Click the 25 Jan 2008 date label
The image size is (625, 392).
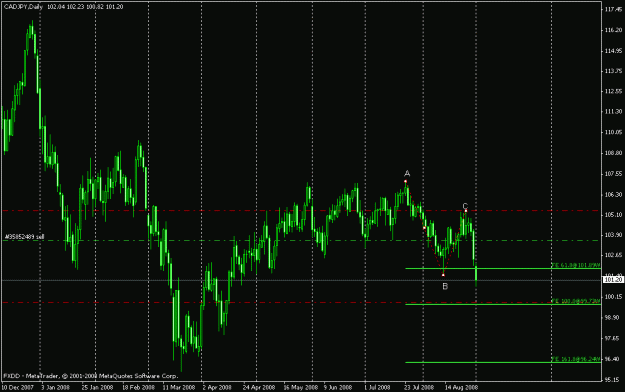(x=97, y=387)
